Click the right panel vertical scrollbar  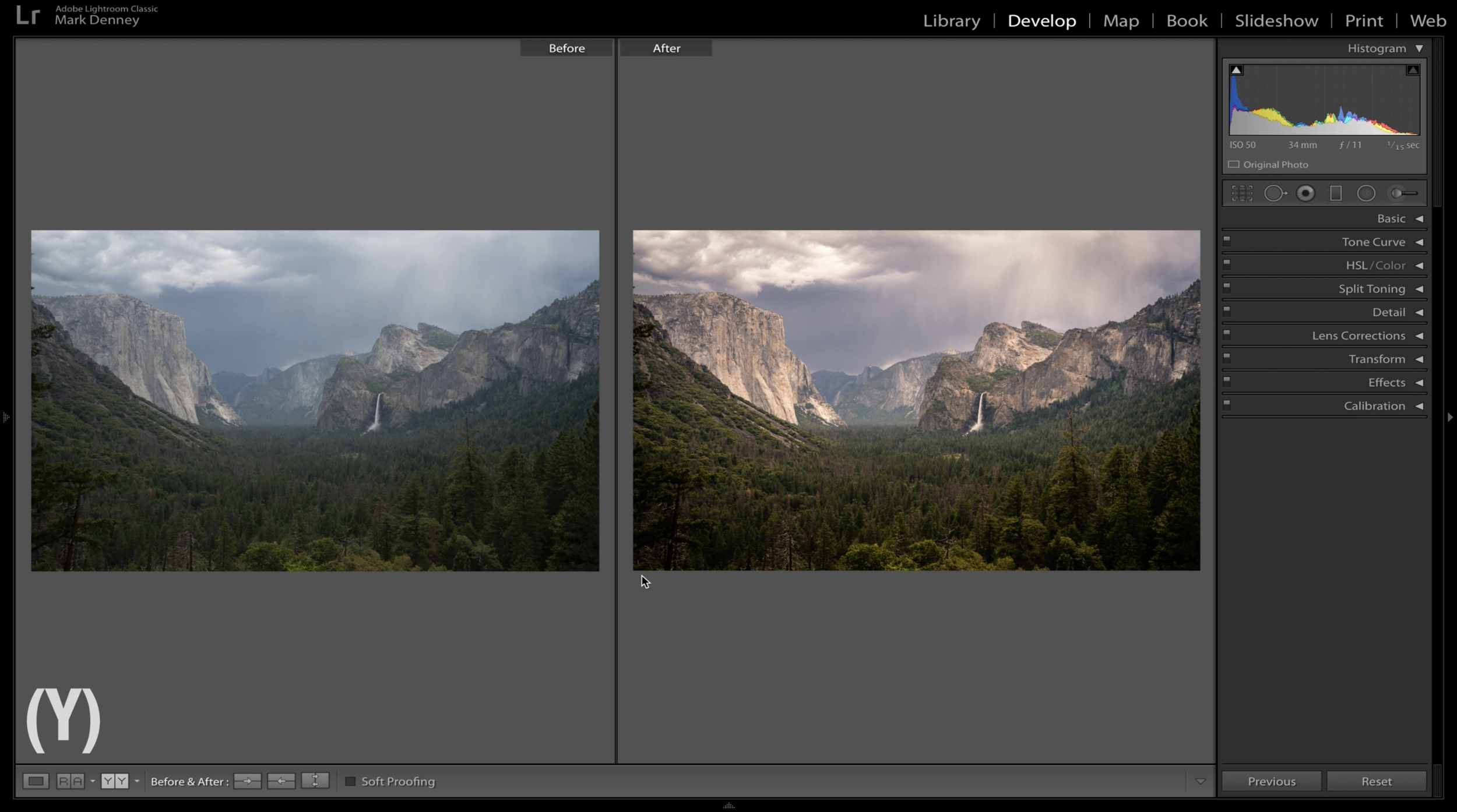click(x=1437, y=122)
